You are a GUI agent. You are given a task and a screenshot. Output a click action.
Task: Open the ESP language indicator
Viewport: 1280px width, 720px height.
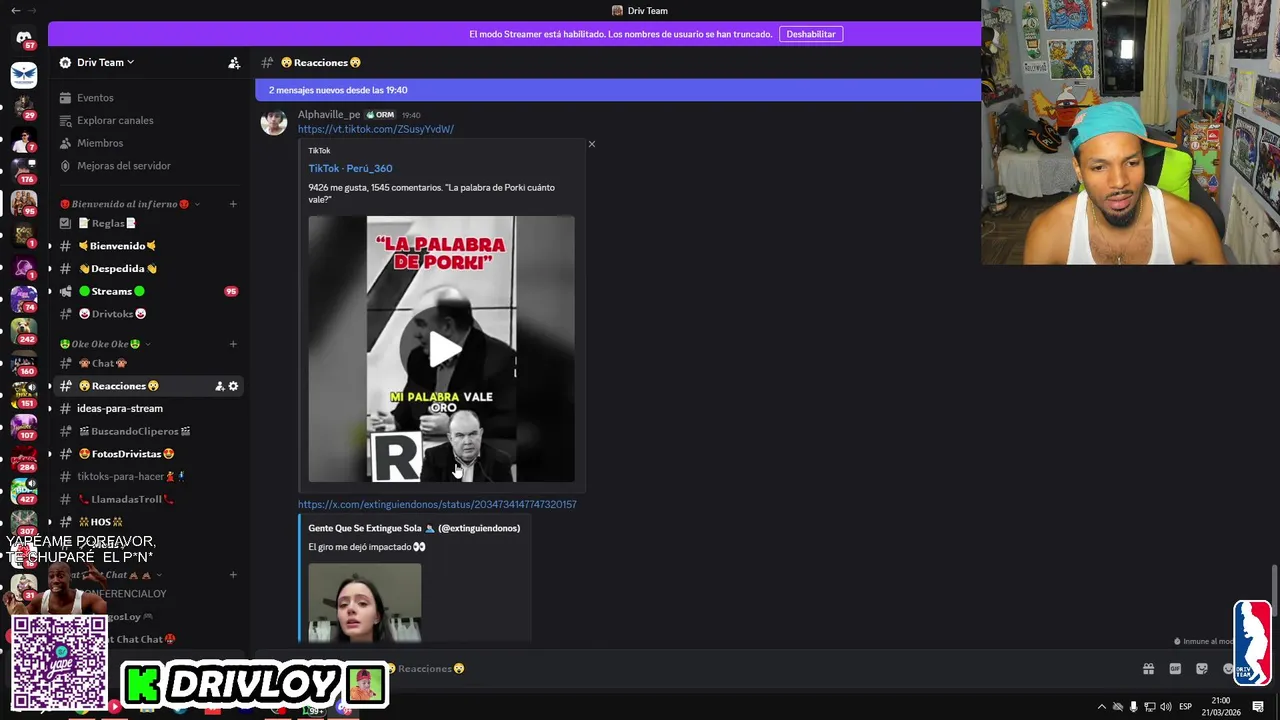tap(1186, 707)
